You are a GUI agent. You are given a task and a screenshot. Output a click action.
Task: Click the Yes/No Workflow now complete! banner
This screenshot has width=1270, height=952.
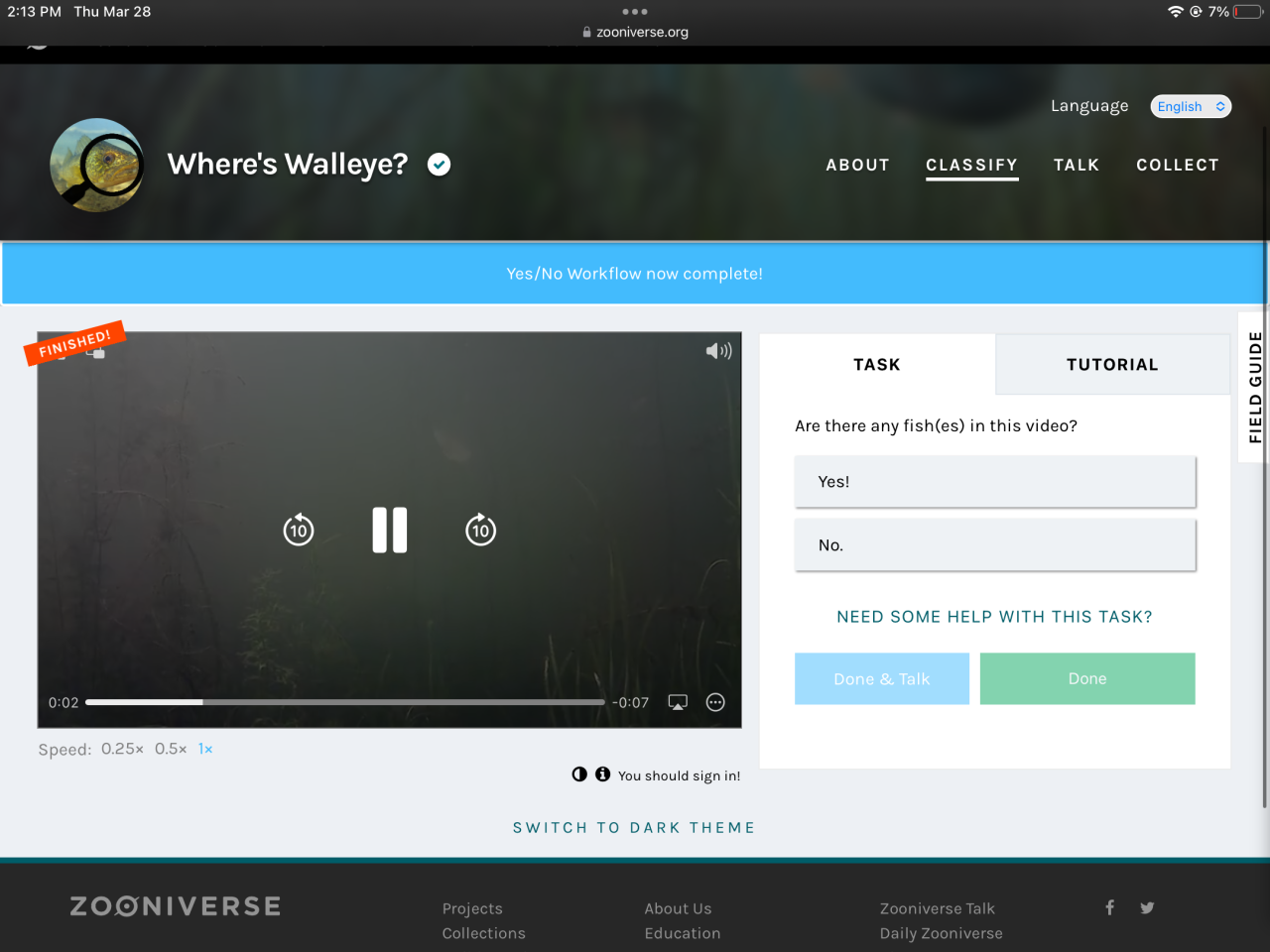[634, 274]
